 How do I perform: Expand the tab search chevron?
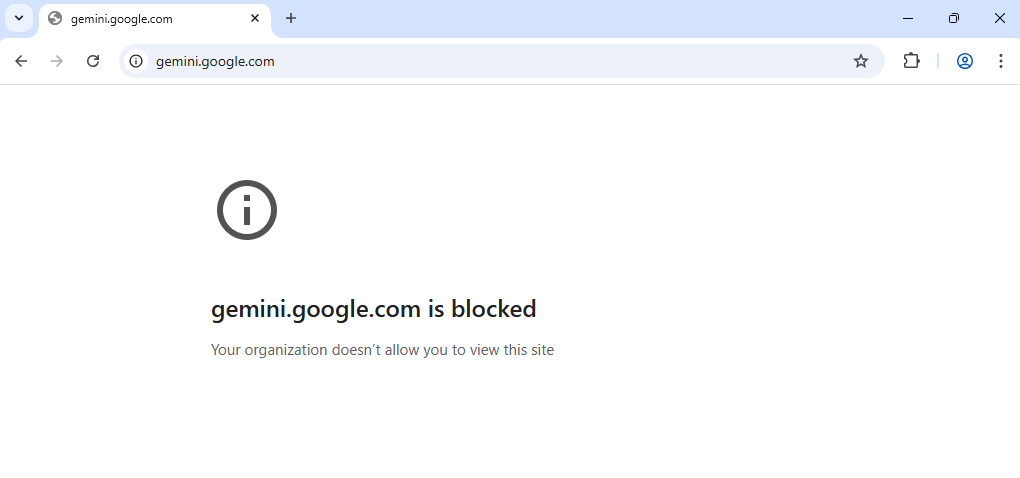[18, 18]
